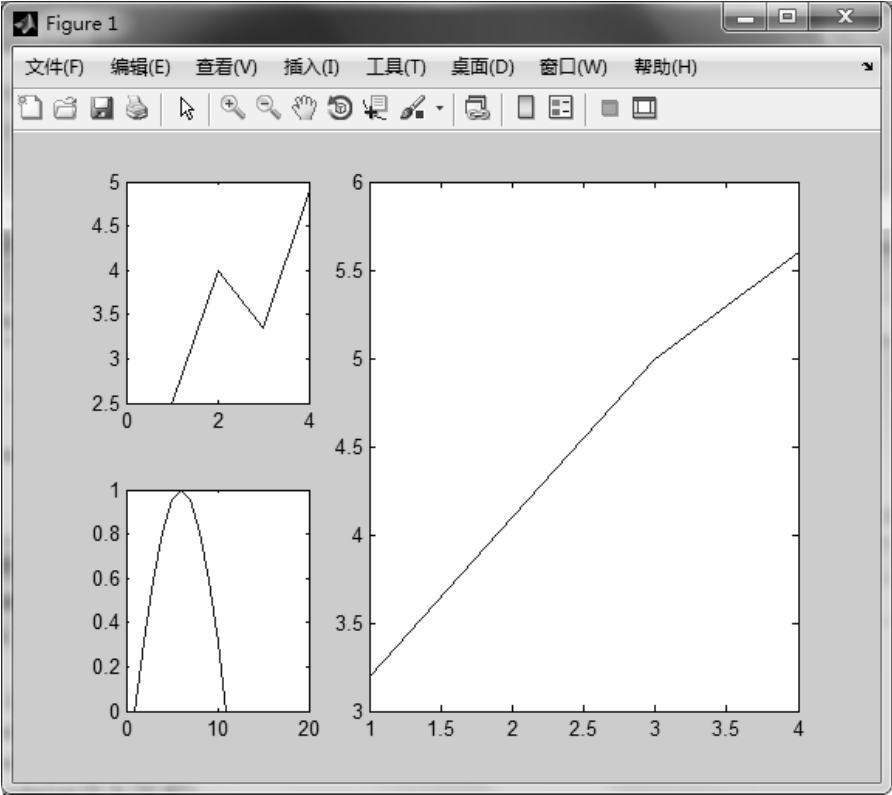Select the Edit Plot arrow tool

coord(186,108)
